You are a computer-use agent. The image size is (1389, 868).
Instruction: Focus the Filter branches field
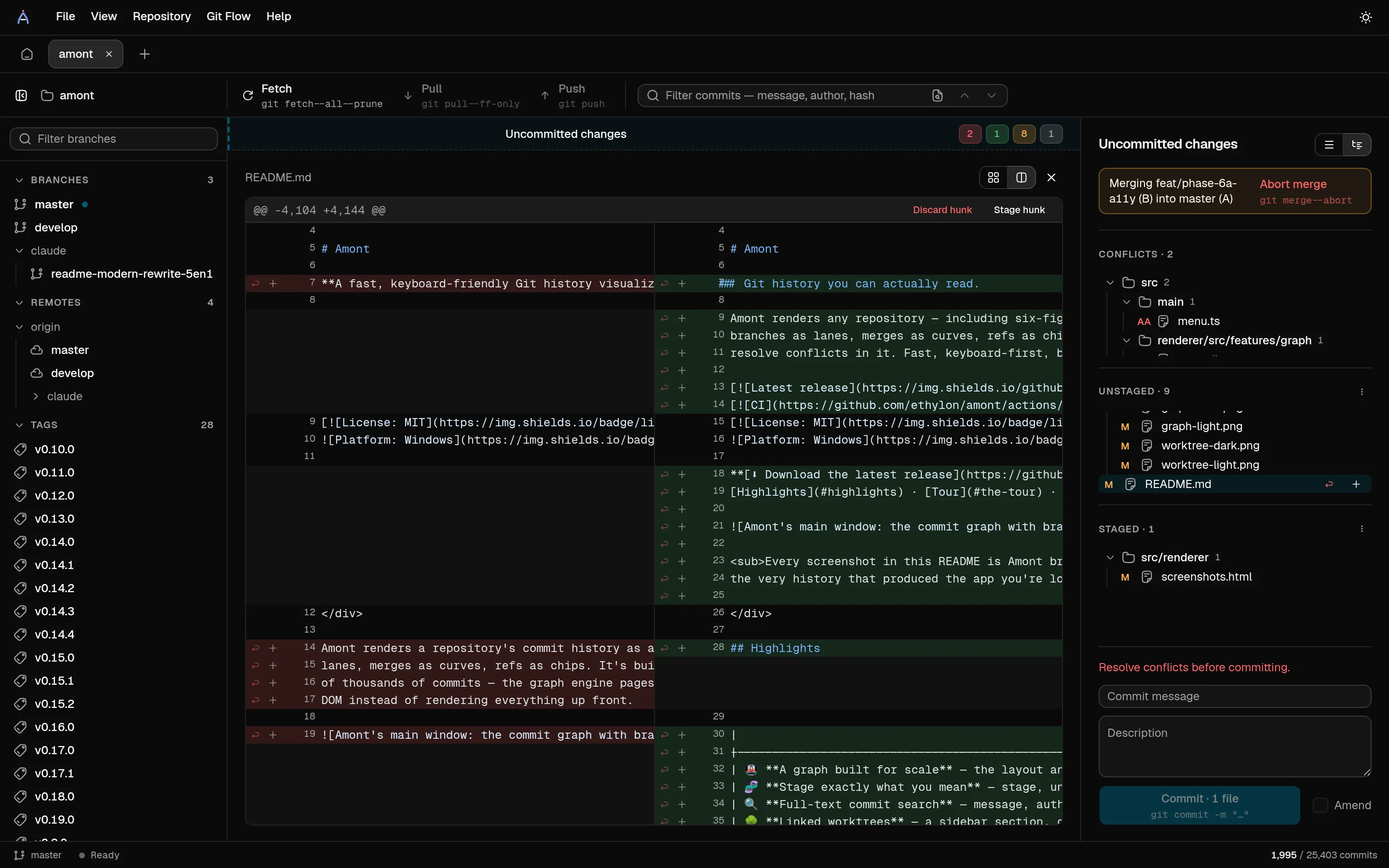(x=114, y=139)
